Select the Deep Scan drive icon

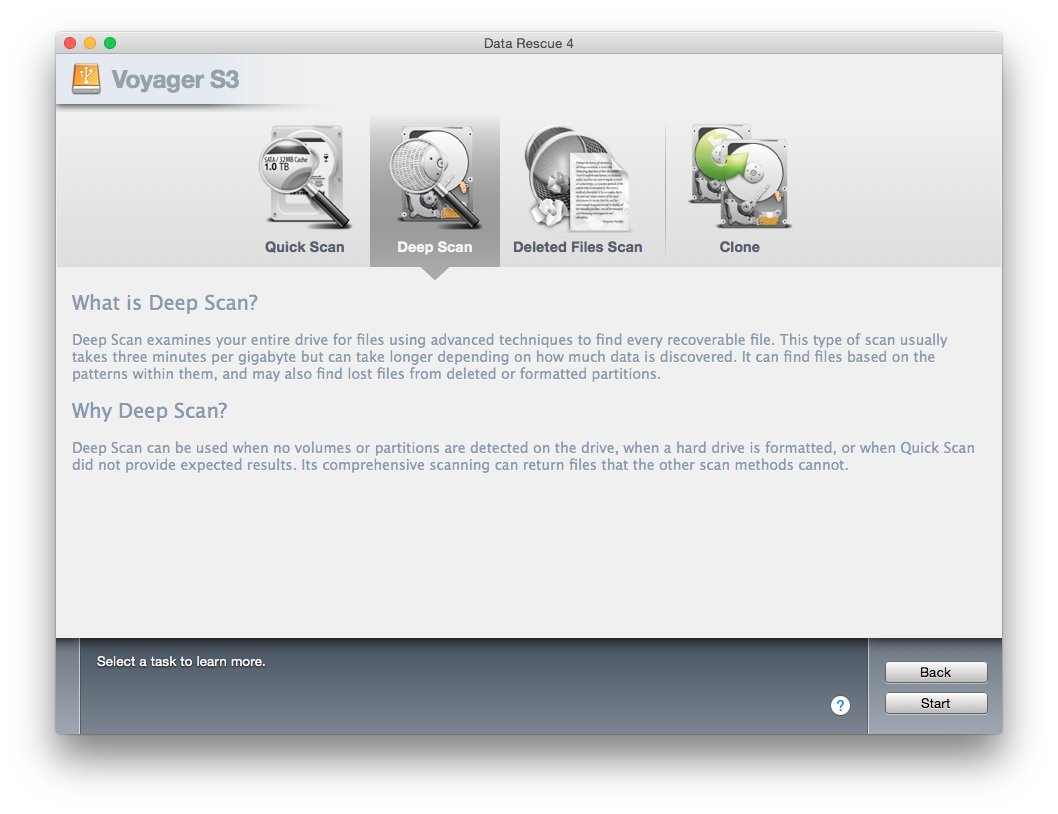point(435,177)
